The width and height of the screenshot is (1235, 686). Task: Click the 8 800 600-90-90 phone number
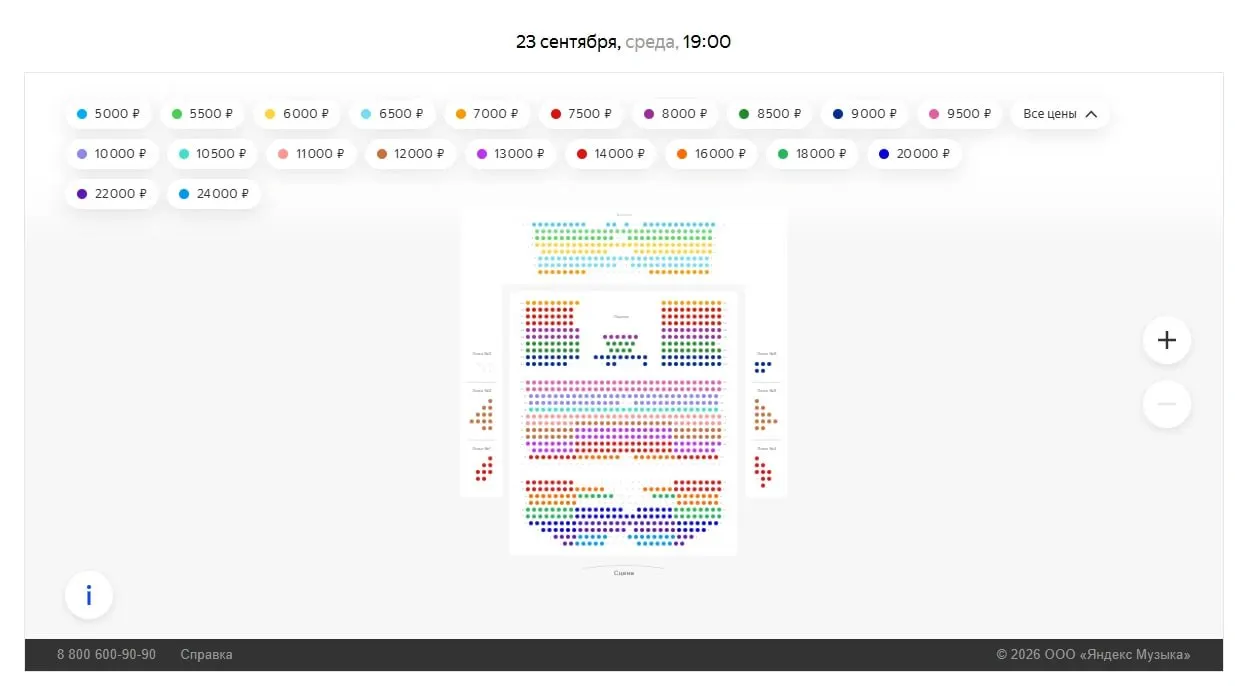(x=106, y=655)
